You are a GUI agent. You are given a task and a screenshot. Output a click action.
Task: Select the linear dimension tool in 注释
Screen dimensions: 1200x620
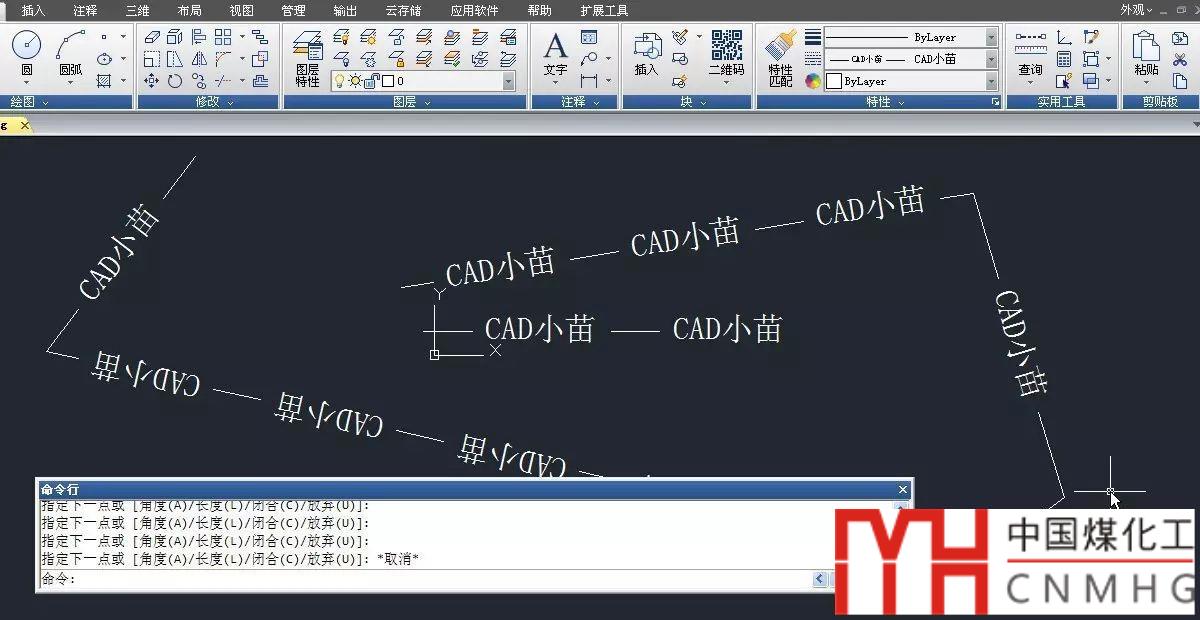point(589,81)
